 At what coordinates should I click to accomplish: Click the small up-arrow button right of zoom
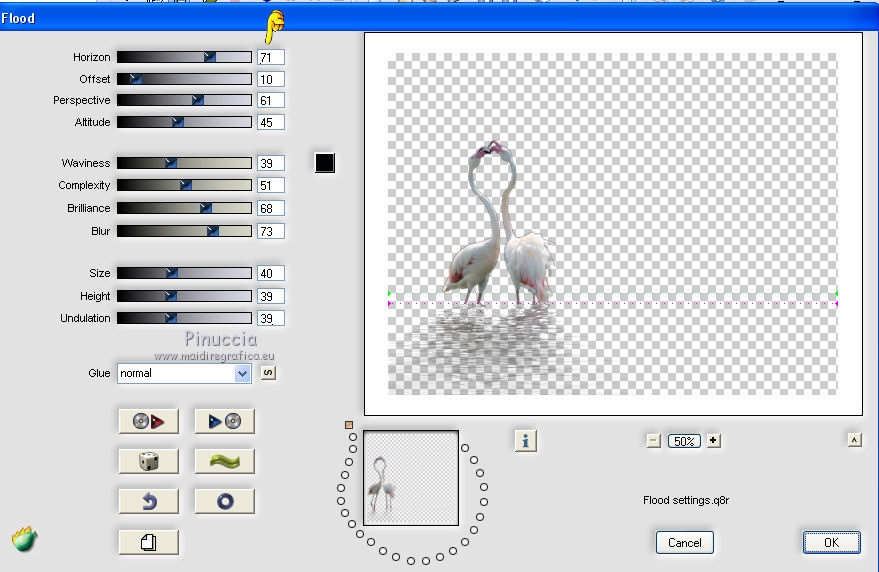tap(854, 440)
